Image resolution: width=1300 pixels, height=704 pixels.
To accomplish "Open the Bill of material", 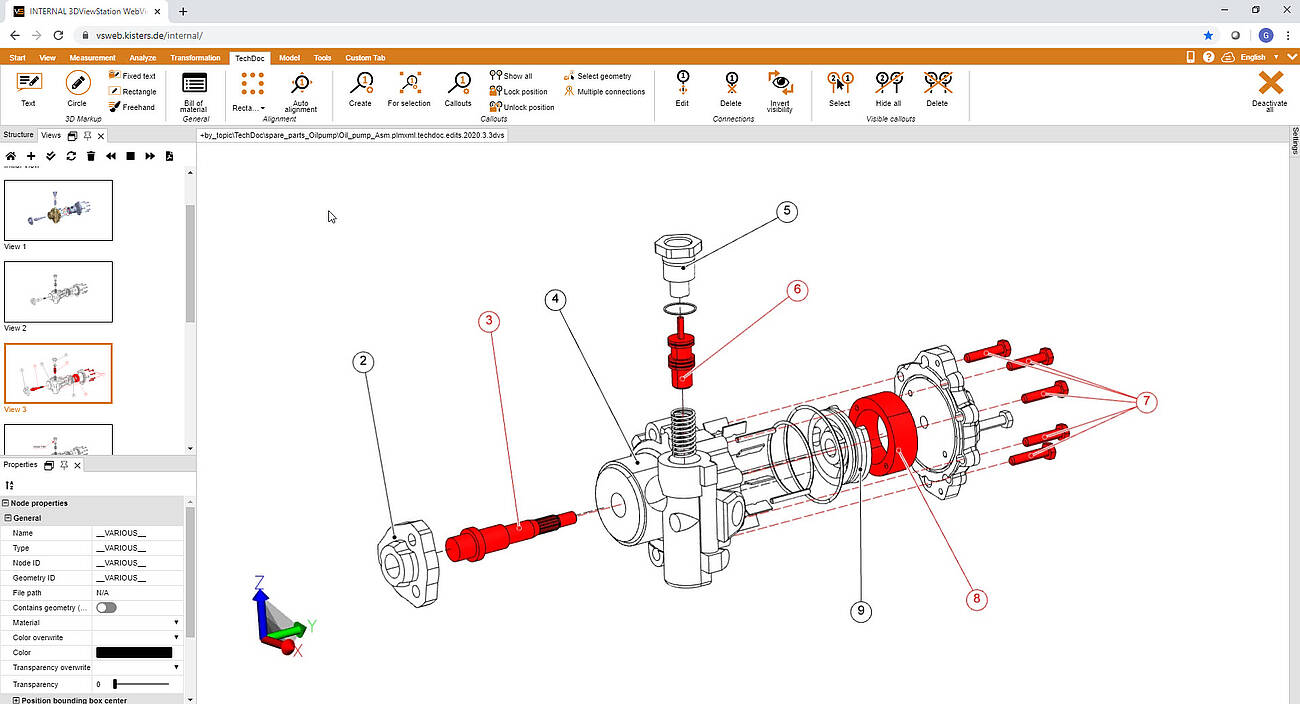I will pyautogui.click(x=194, y=91).
